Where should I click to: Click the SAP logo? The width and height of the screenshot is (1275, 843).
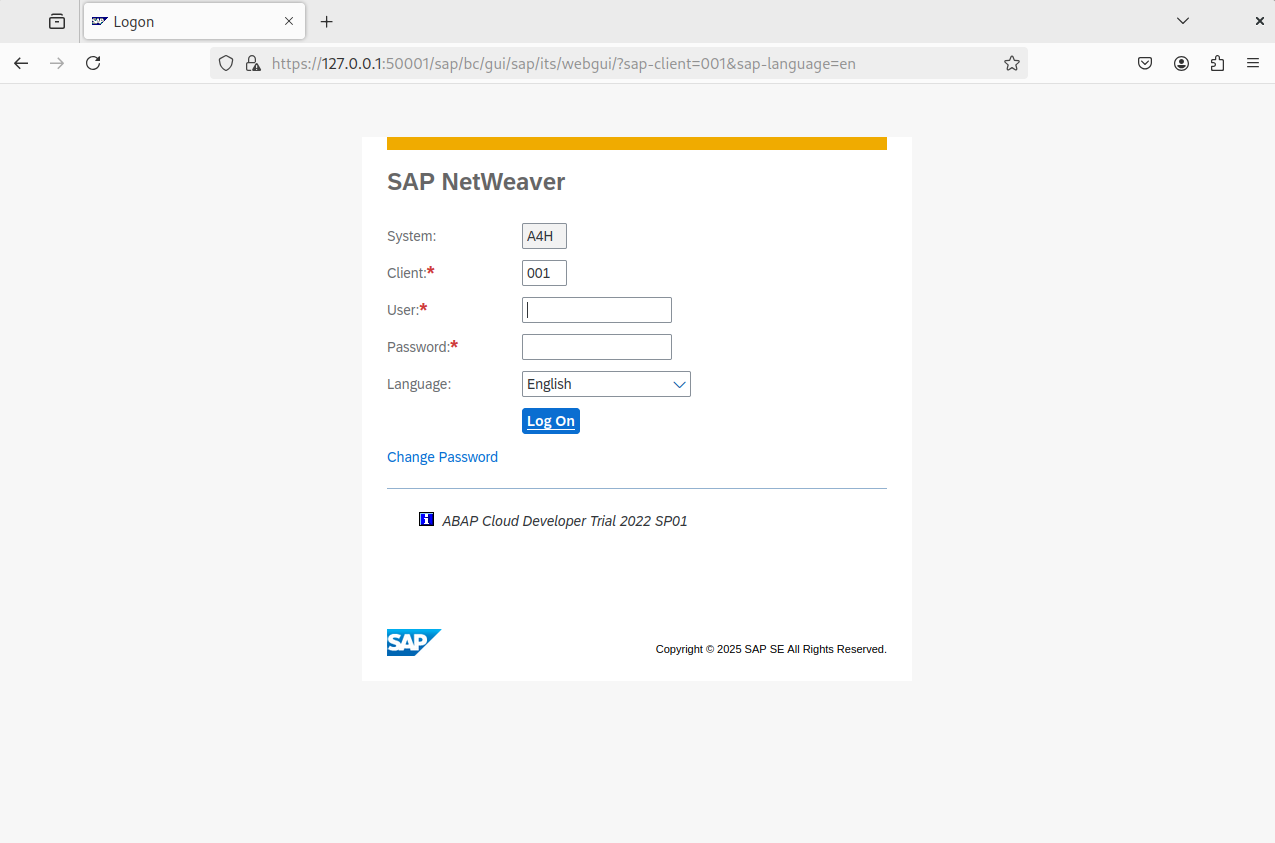pos(414,642)
